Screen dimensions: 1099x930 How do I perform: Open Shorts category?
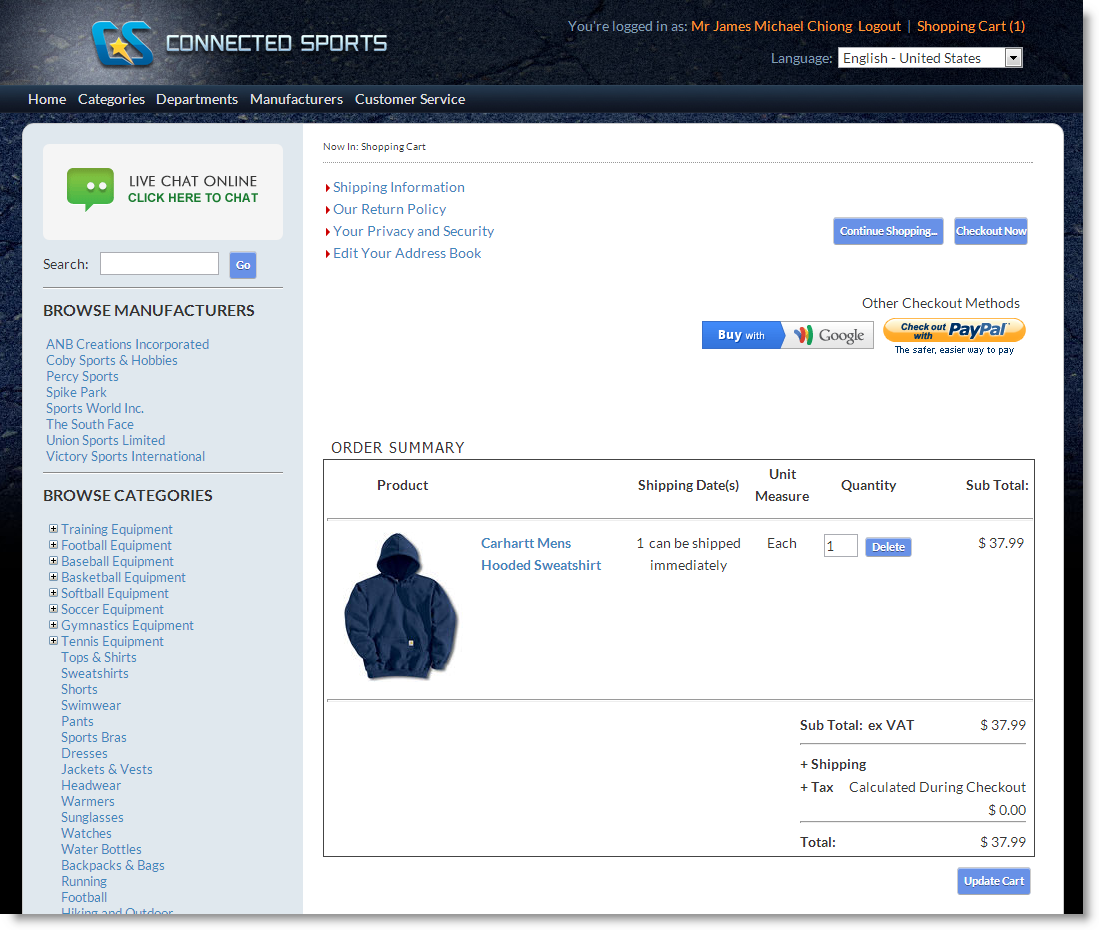pos(79,690)
